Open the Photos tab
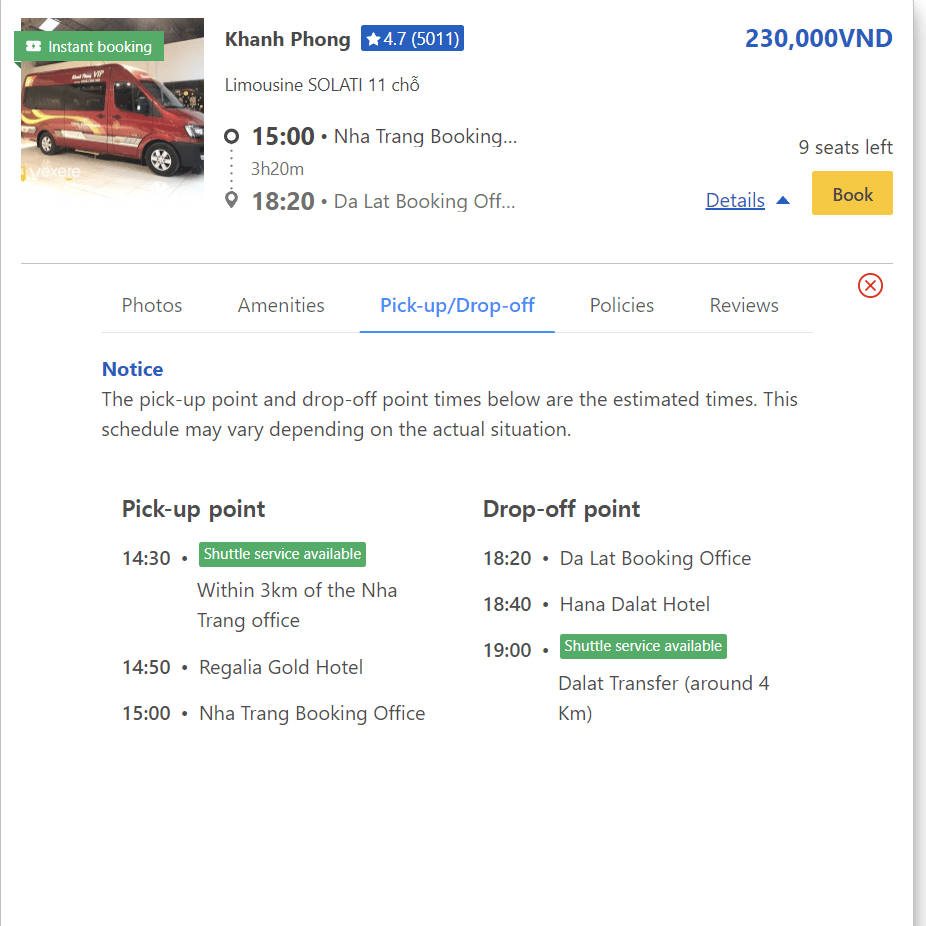The width and height of the screenshot is (926, 926). pos(152,306)
